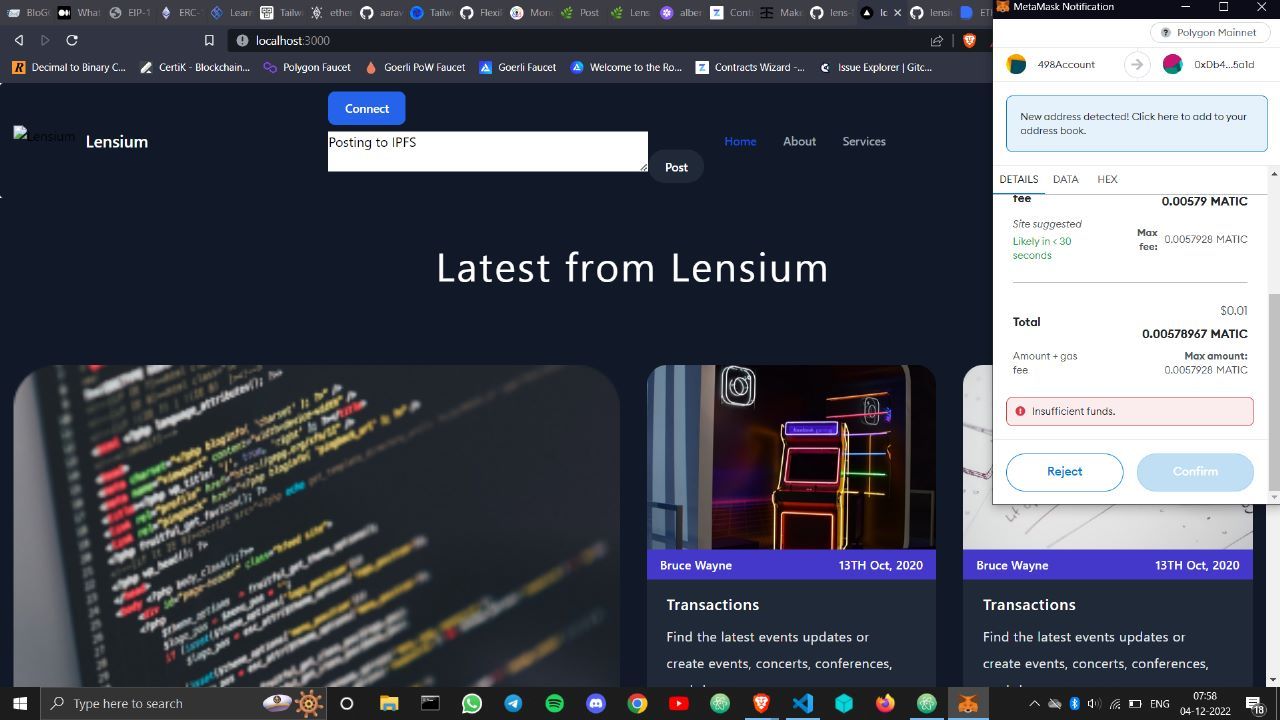Image resolution: width=1280 pixels, height=720 pixels.
Task: Click the arcade machine post image
Action: click(x=791, y=457)
